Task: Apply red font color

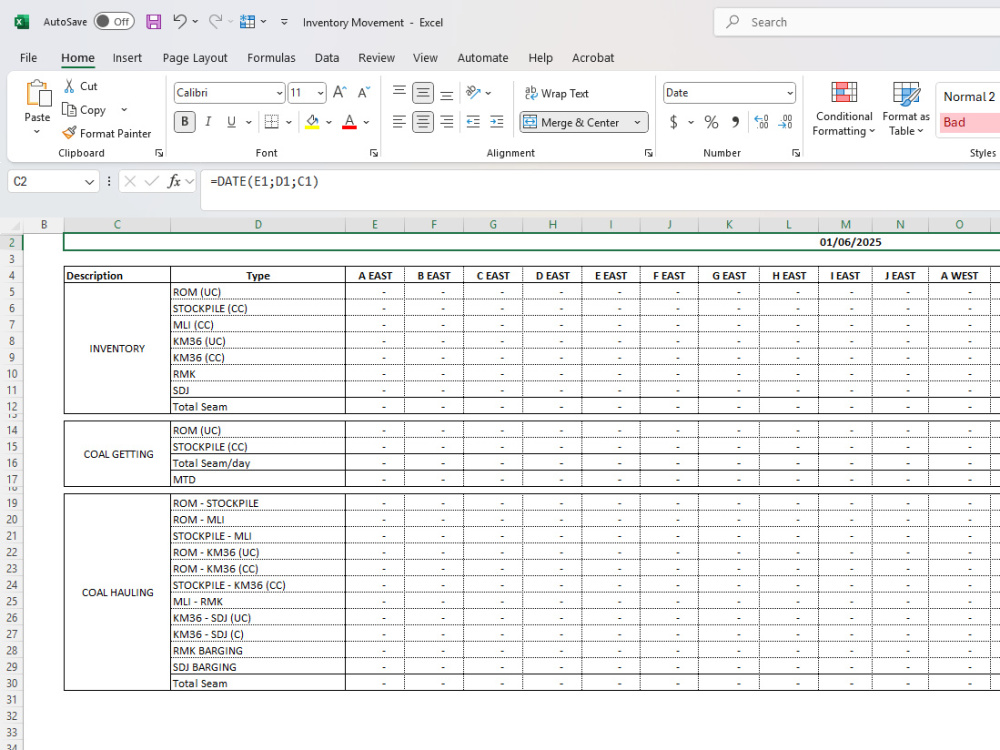Action: click(x=349, y=122)
